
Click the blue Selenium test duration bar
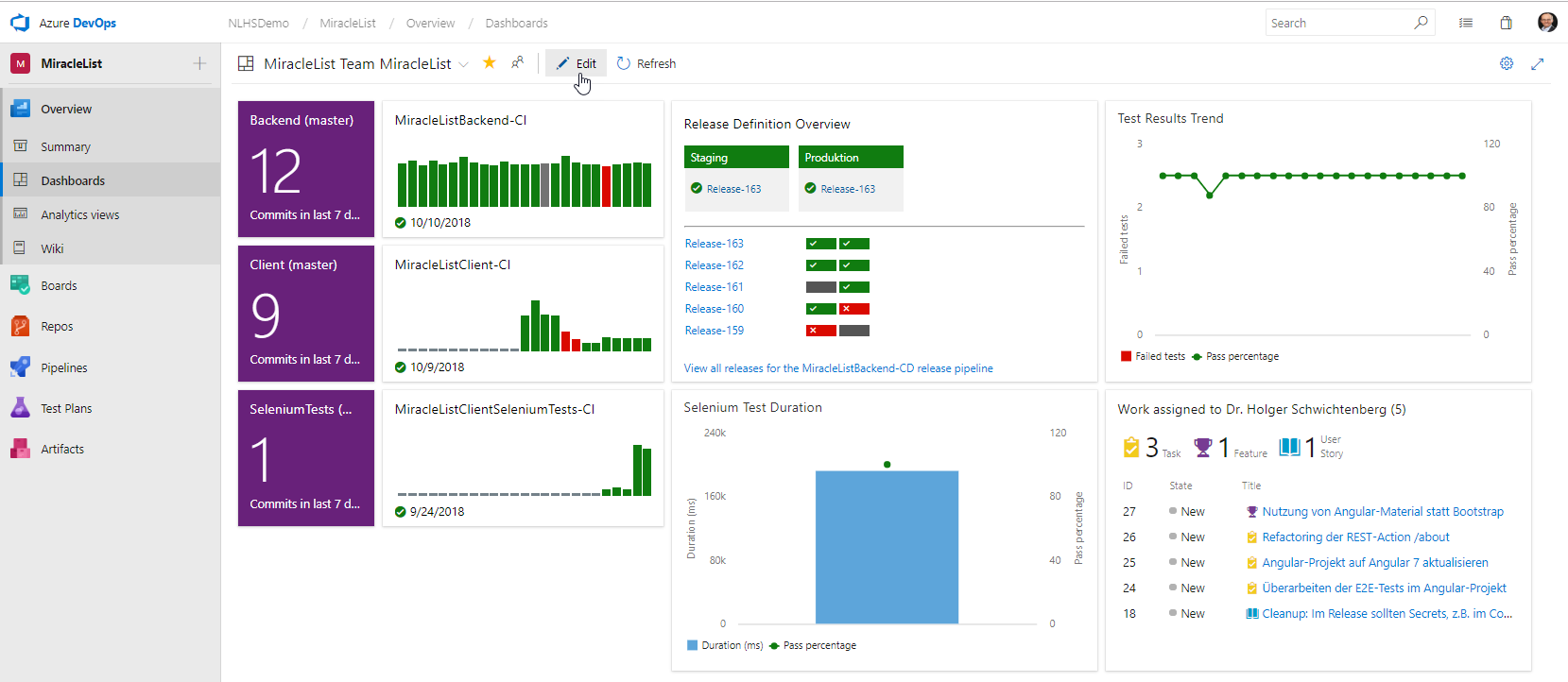tap(887, 548)
